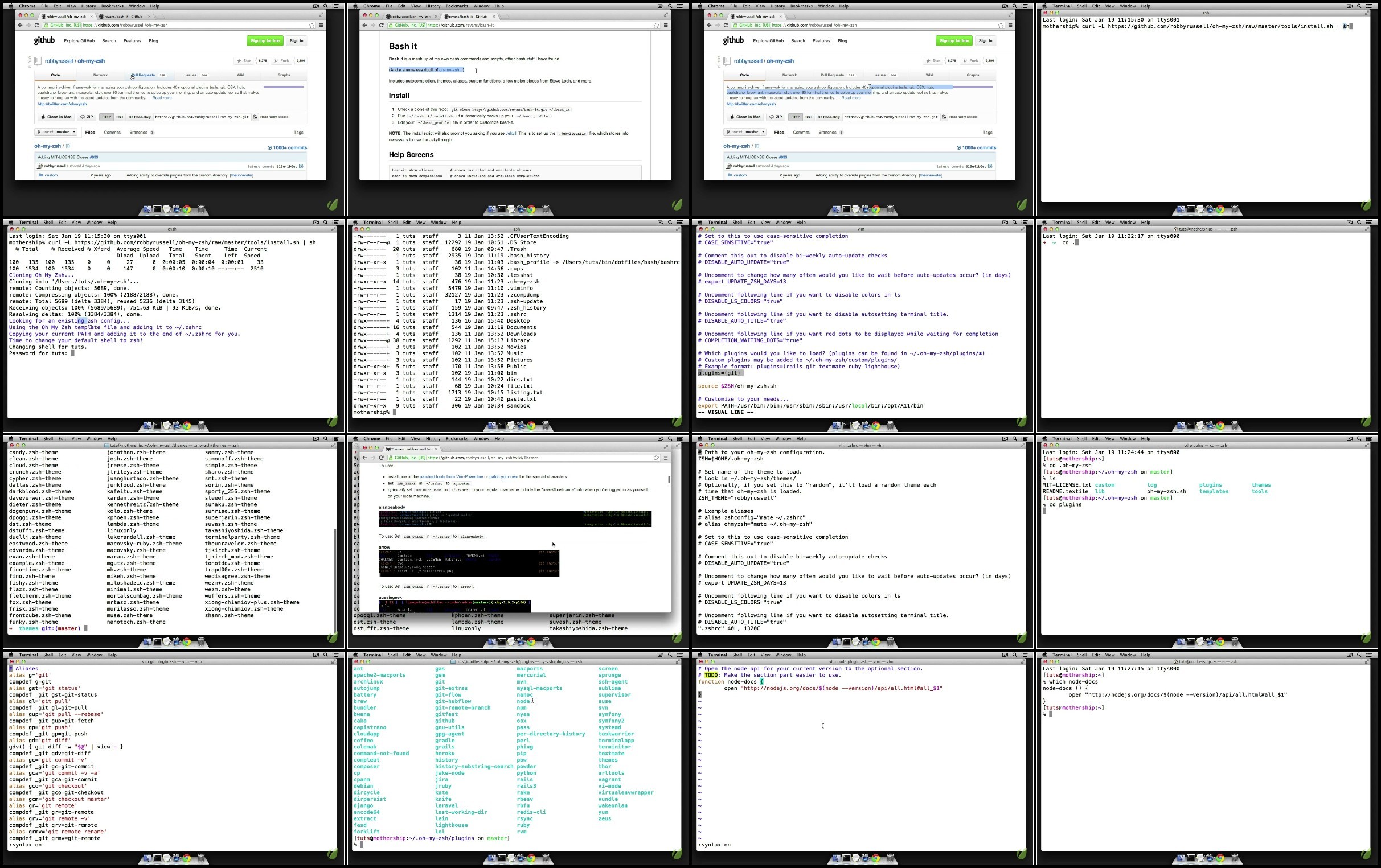Open the Jekyll link in the Bash it NOTE paragraph
The image size is (1381, 868).
pos(510,134)
